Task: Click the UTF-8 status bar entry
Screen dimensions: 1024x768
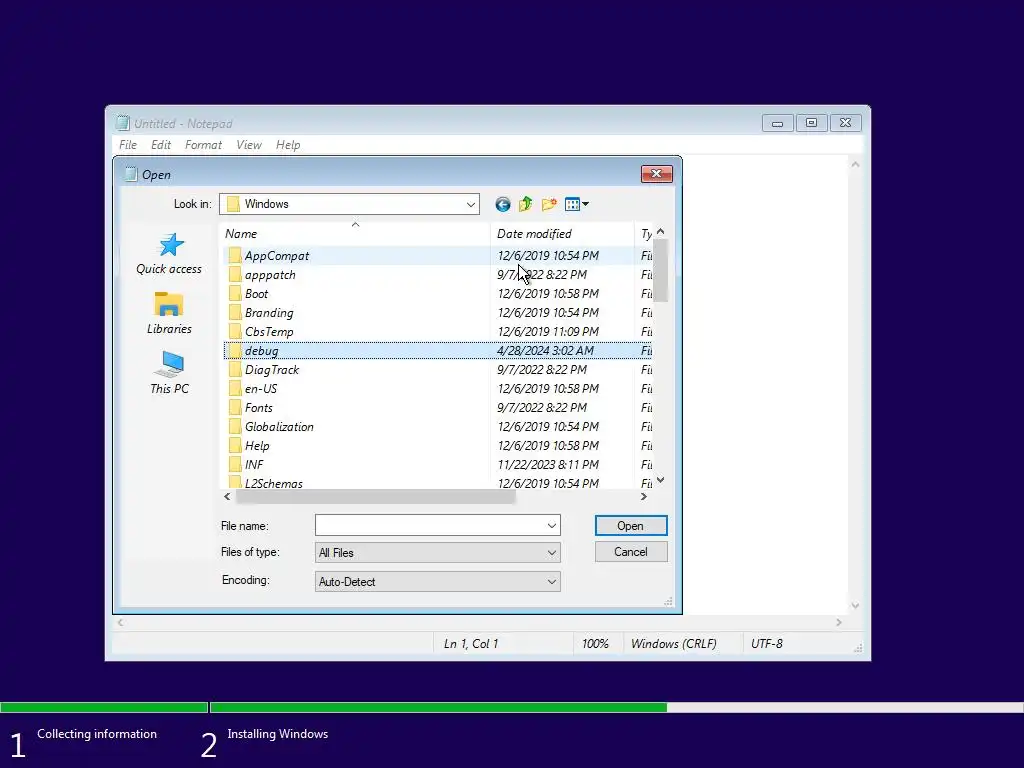Action: click(x=767, y=643)
